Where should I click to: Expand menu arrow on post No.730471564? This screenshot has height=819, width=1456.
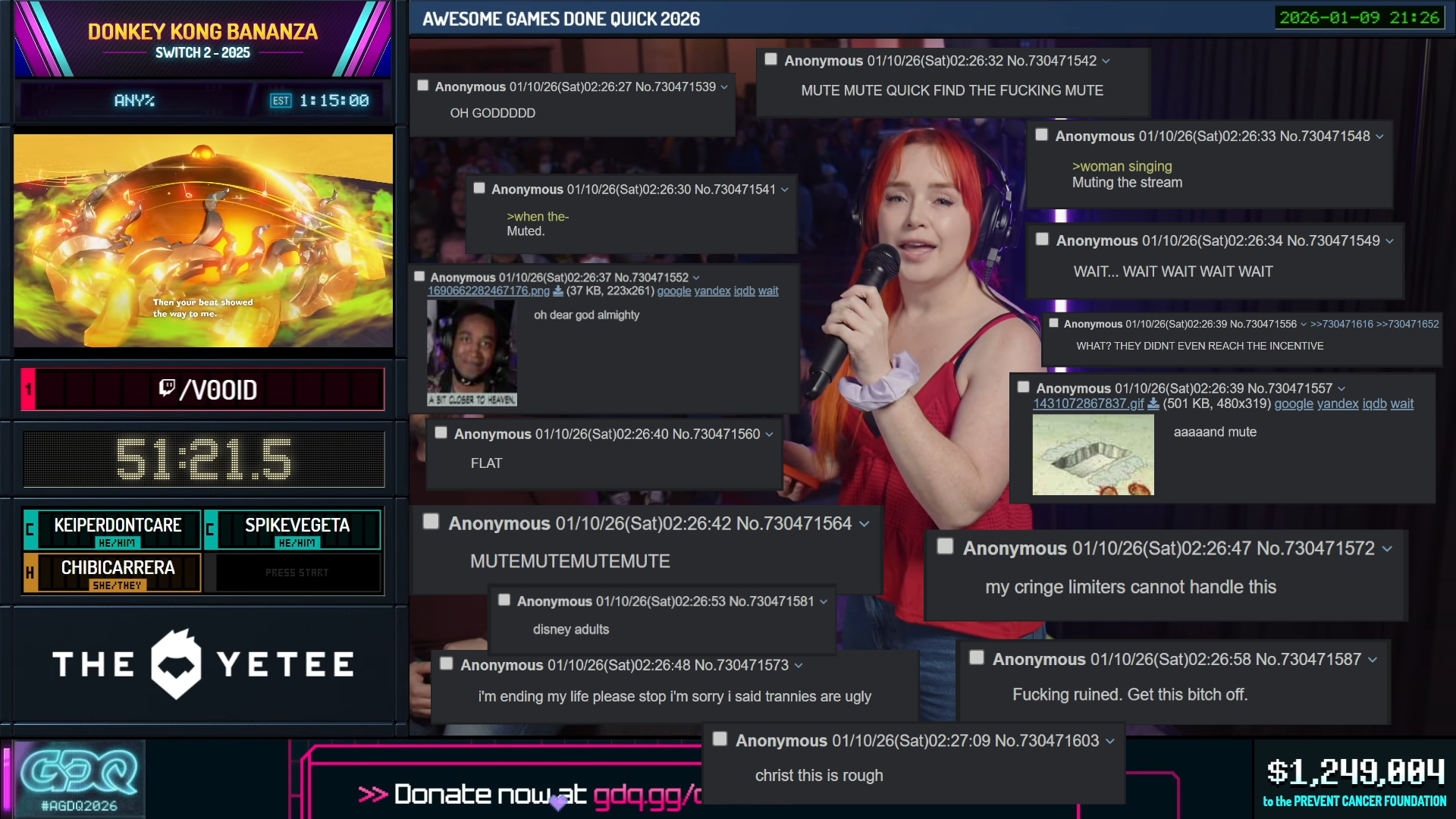[864, 524]
